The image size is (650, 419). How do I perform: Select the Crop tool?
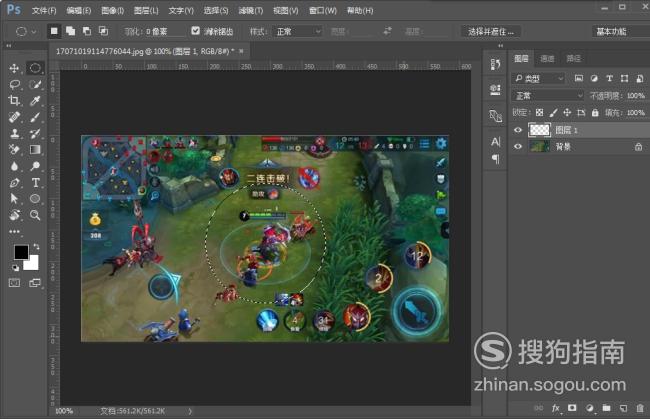coord(14,101)
